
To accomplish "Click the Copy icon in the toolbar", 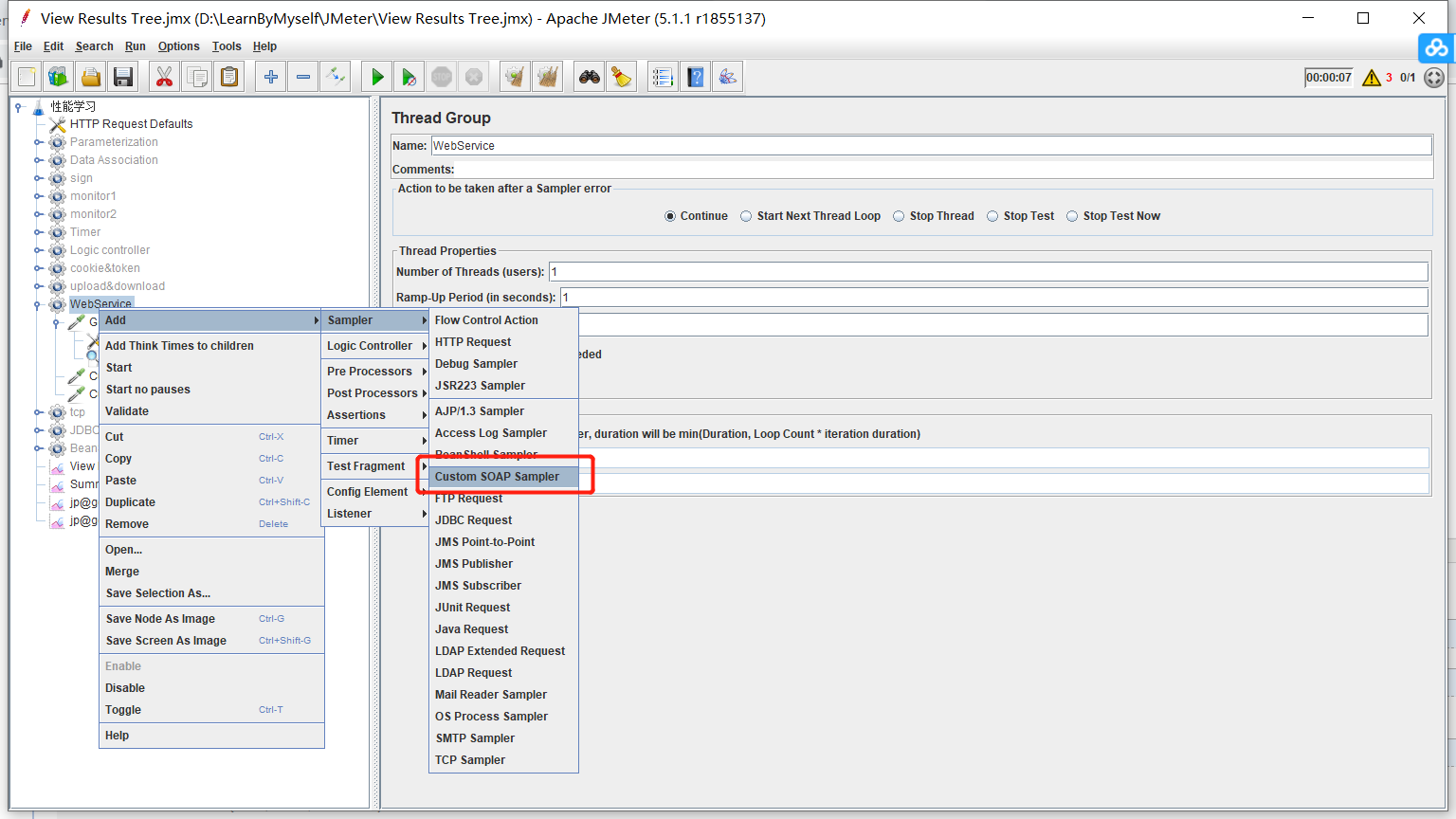I will point(197,77).
